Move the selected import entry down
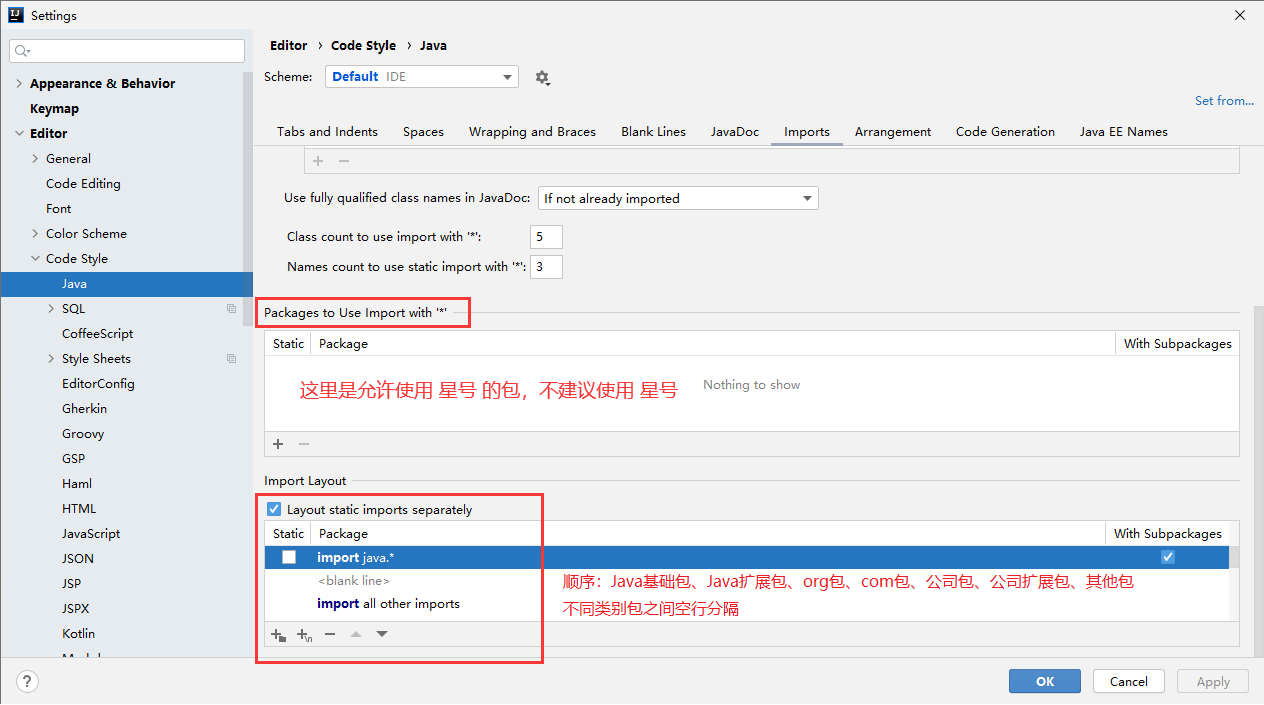 (382, 634)
